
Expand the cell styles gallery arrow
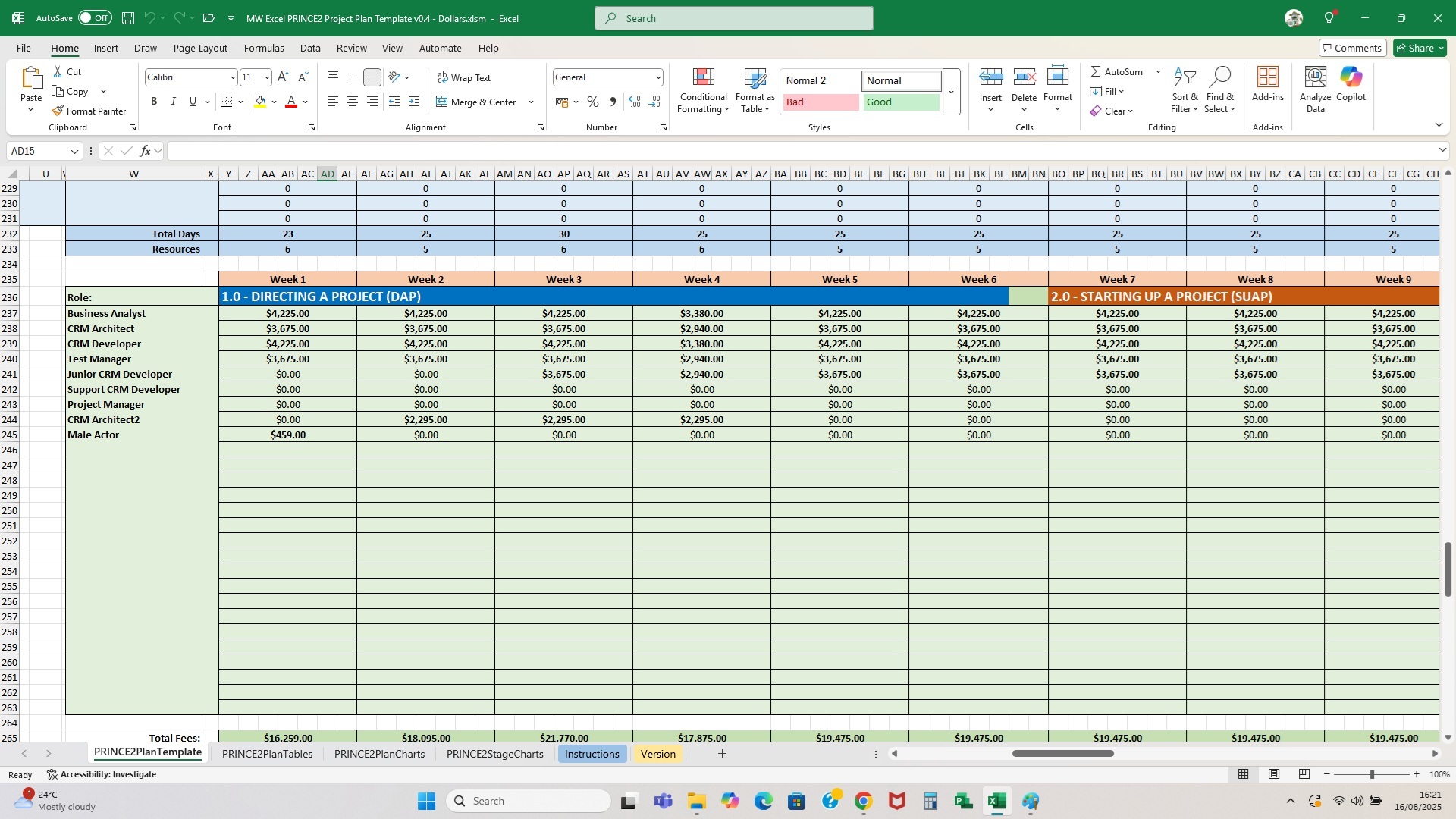(951, 92)
